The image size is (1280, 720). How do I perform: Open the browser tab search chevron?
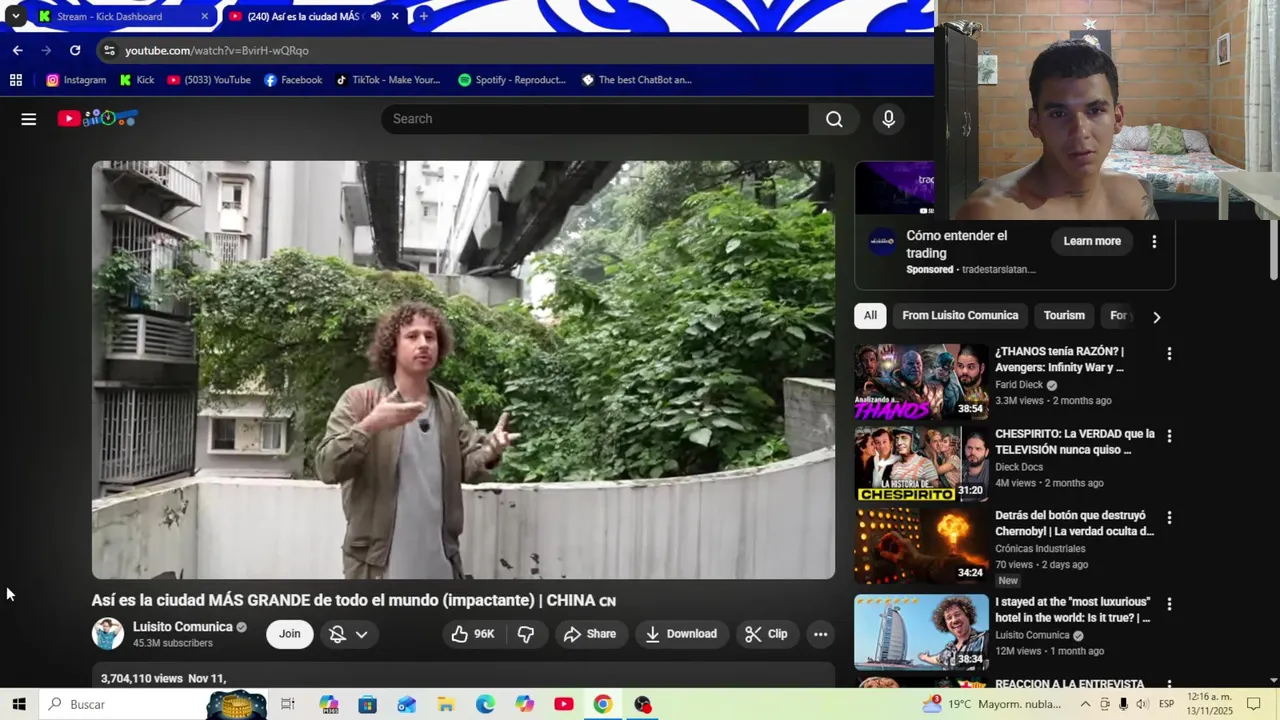15,16
